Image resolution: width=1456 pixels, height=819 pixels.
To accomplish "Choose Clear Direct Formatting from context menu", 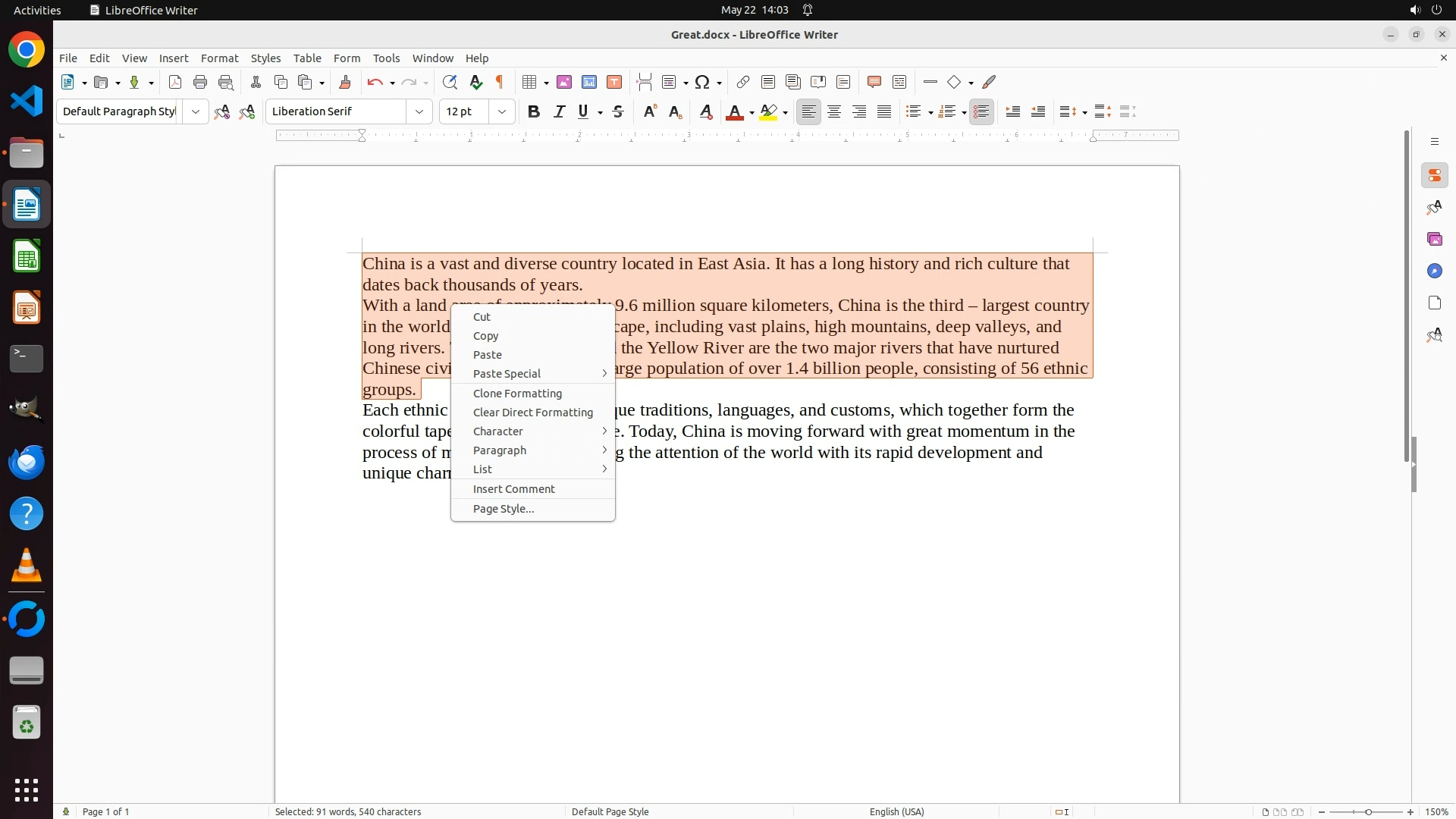I will (532, 412).
